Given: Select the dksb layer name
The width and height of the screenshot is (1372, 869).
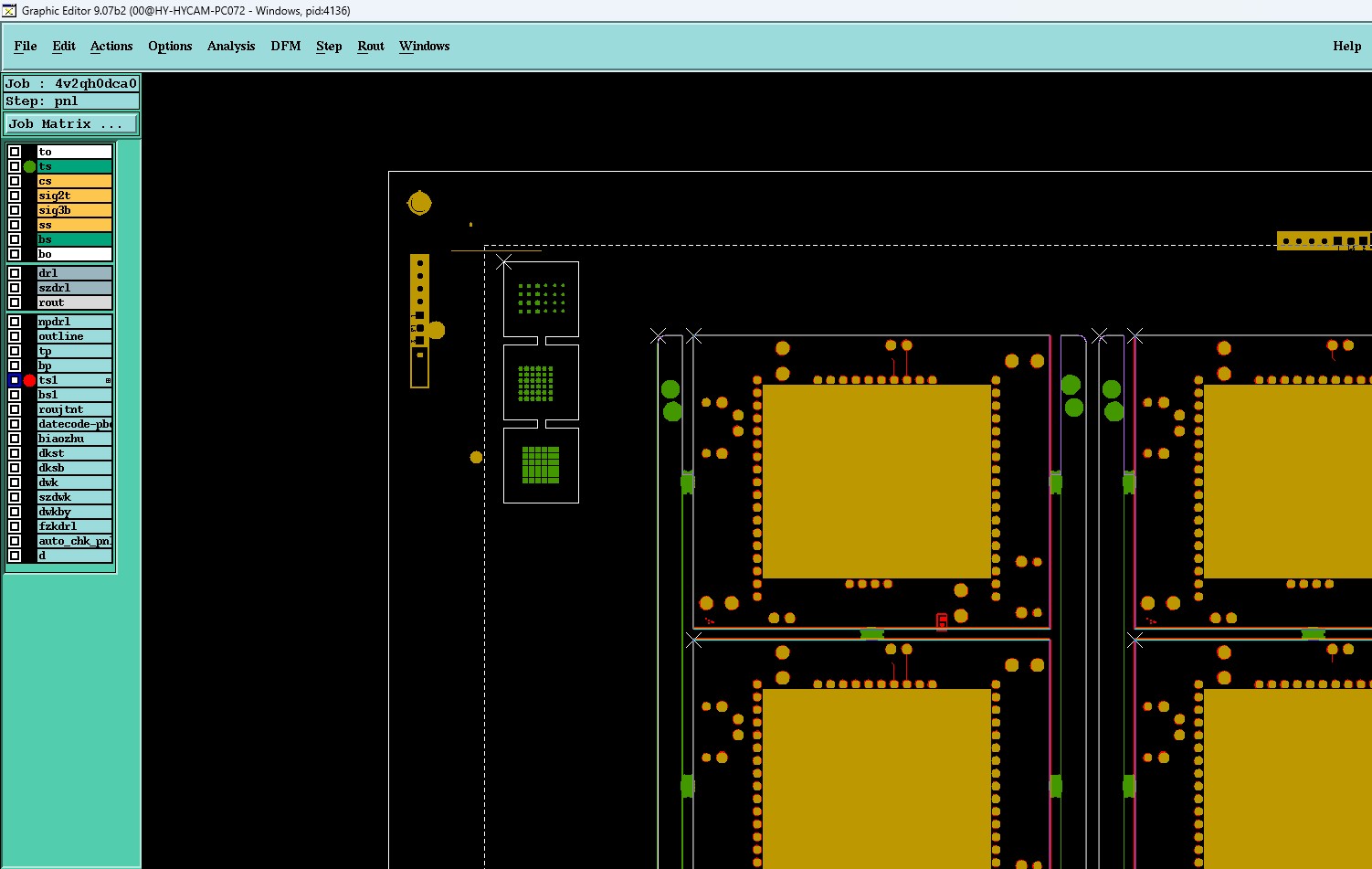Looking at the screenshot, I should tap(75, 468).
